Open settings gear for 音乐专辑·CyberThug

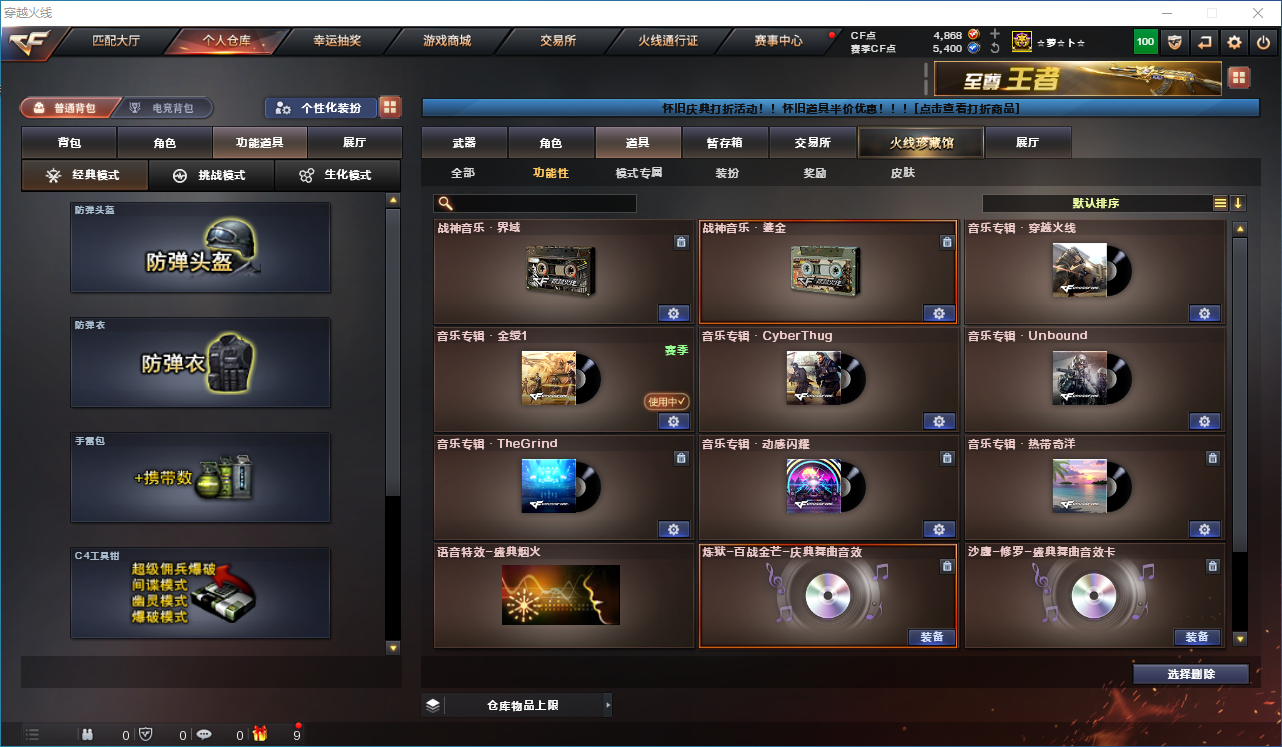pos(939,421)
